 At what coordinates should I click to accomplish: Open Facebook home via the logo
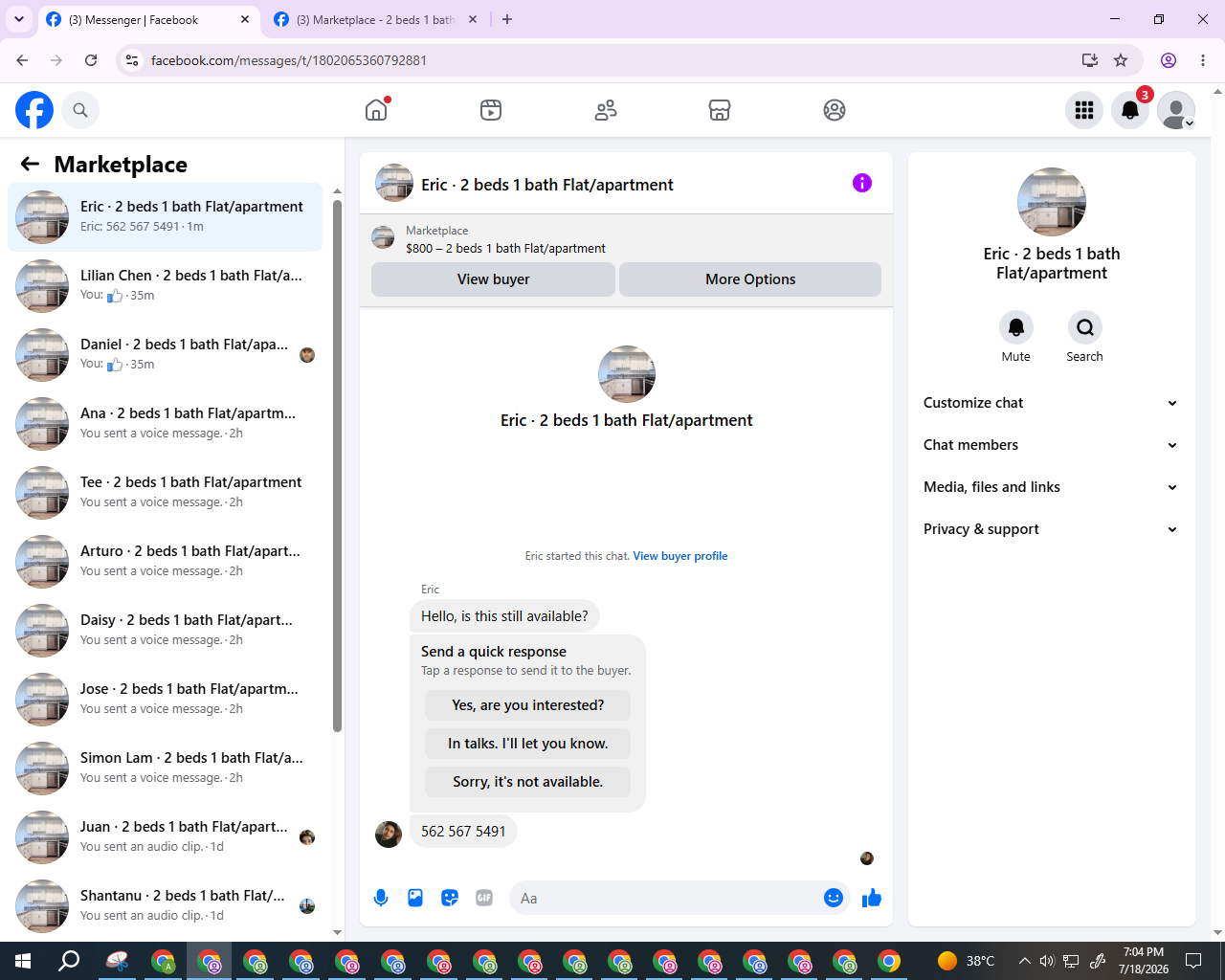point(34,110)
